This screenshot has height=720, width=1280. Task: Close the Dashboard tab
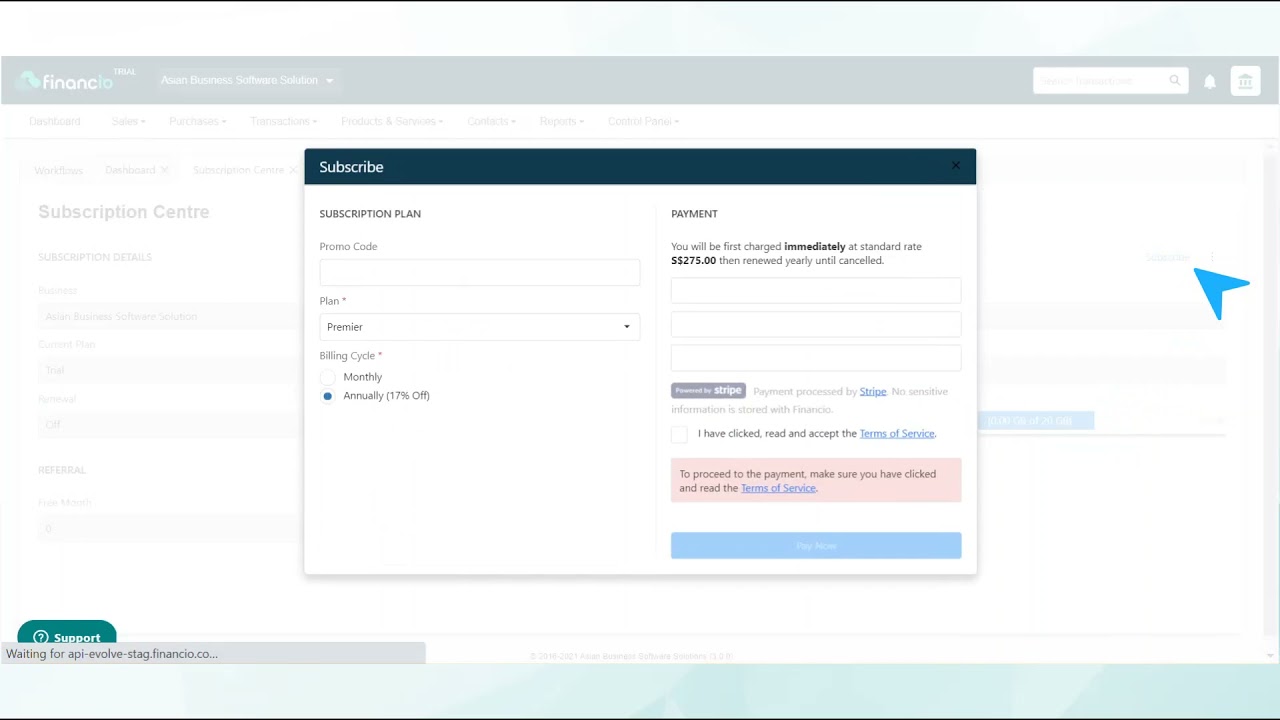click(165, 170)
